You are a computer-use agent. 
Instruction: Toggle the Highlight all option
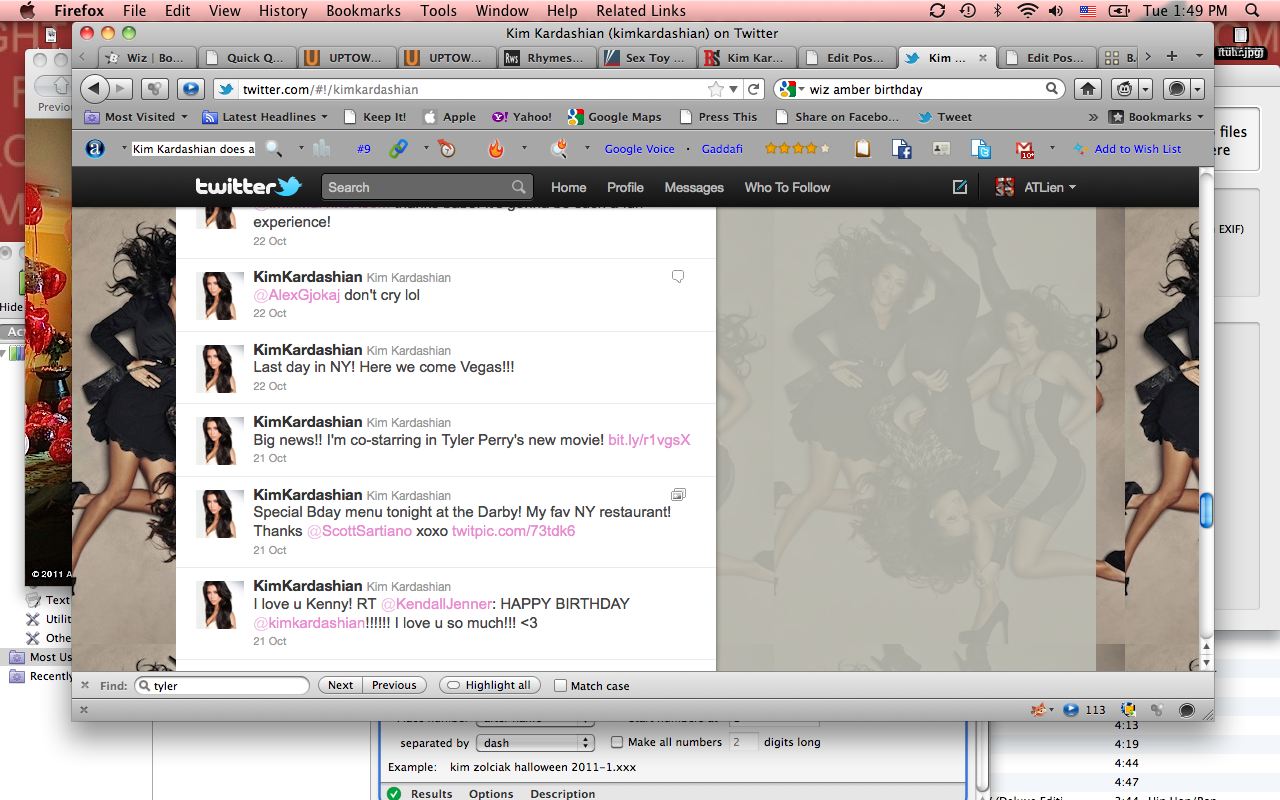click(489, 685)
